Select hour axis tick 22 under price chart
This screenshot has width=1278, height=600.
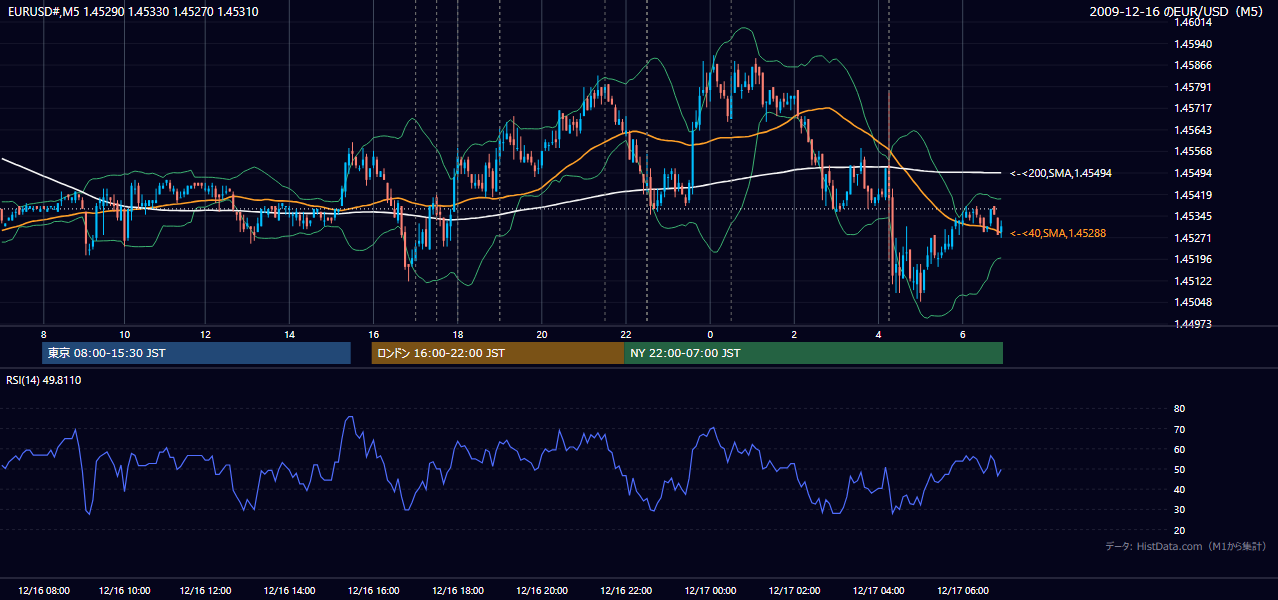pyautogui.click(x=626, y=334)
